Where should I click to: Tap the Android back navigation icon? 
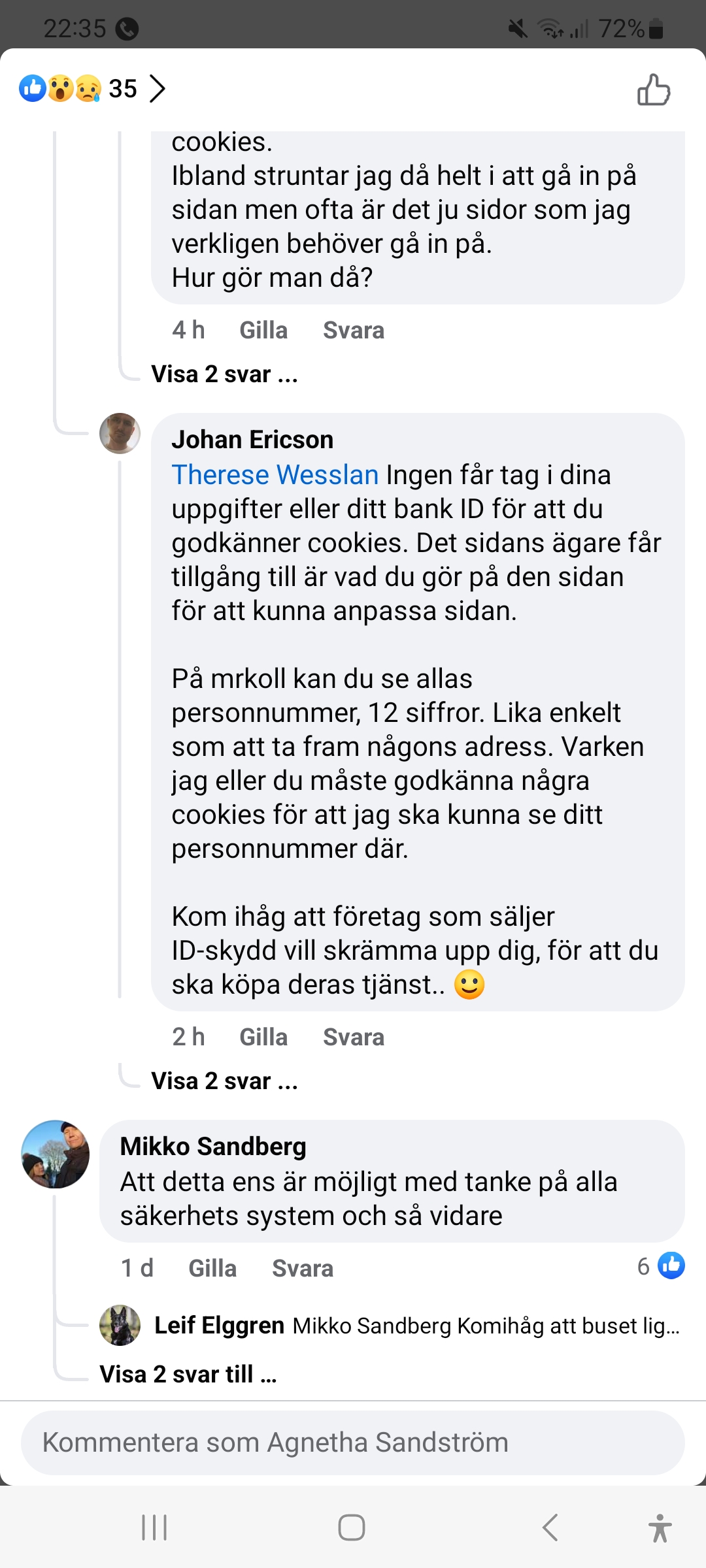click(550, 1527)
